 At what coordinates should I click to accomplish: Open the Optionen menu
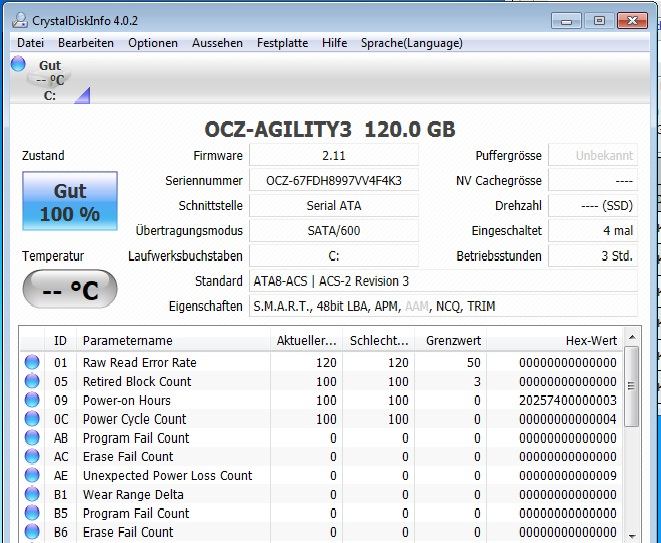(153, 43)
